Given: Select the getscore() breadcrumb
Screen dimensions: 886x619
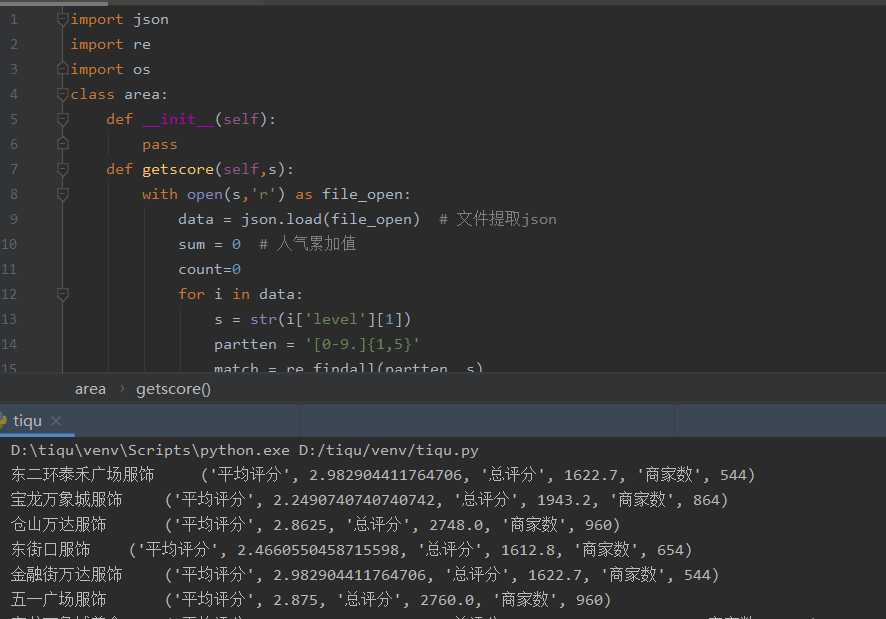Looking at the screenshot, I should coord(173,389).
